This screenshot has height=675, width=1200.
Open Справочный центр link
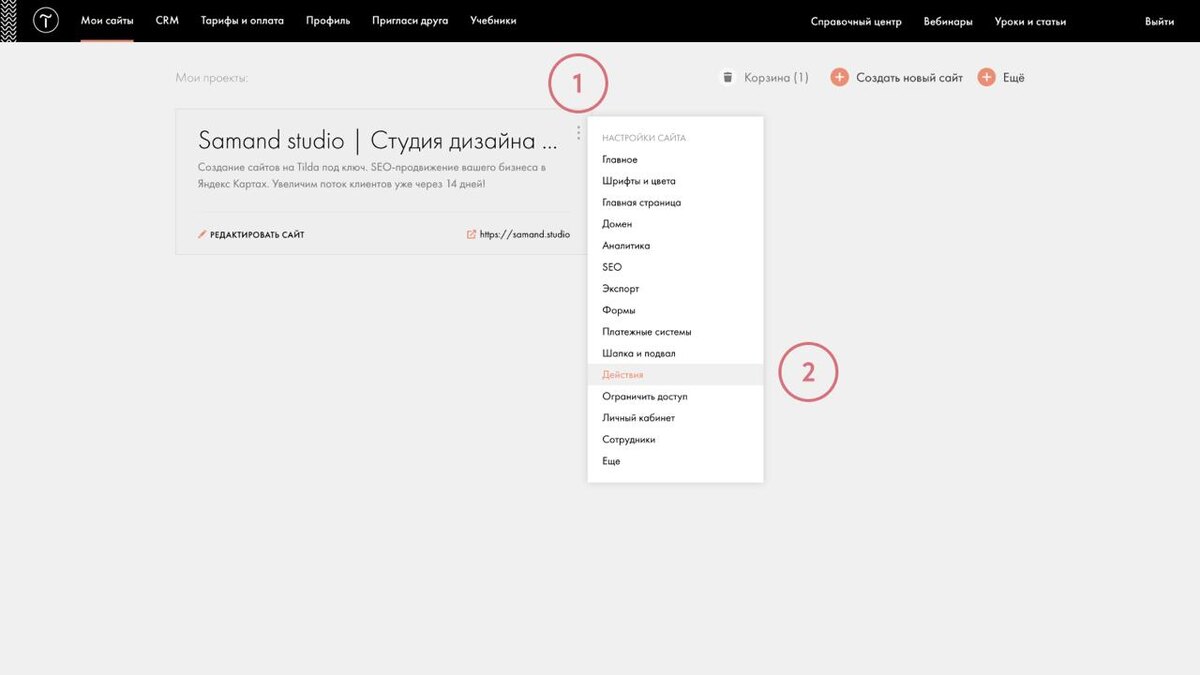(x=856, y=22)
